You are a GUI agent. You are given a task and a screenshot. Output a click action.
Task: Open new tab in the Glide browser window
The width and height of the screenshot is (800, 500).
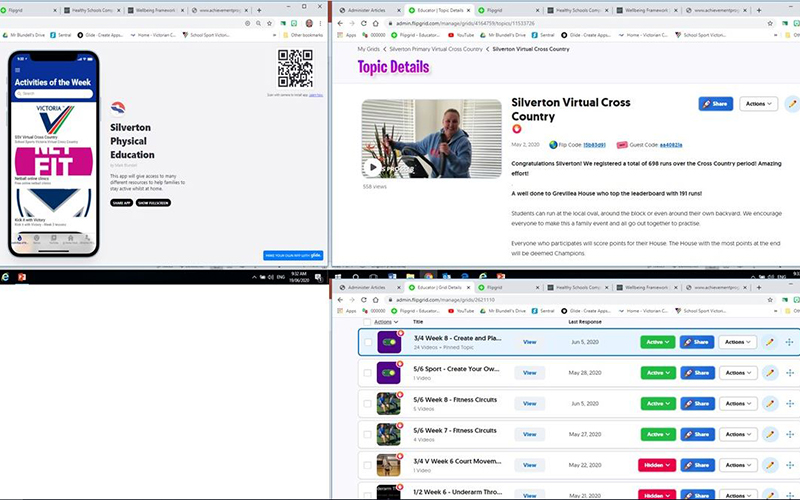tap(259, 10)
